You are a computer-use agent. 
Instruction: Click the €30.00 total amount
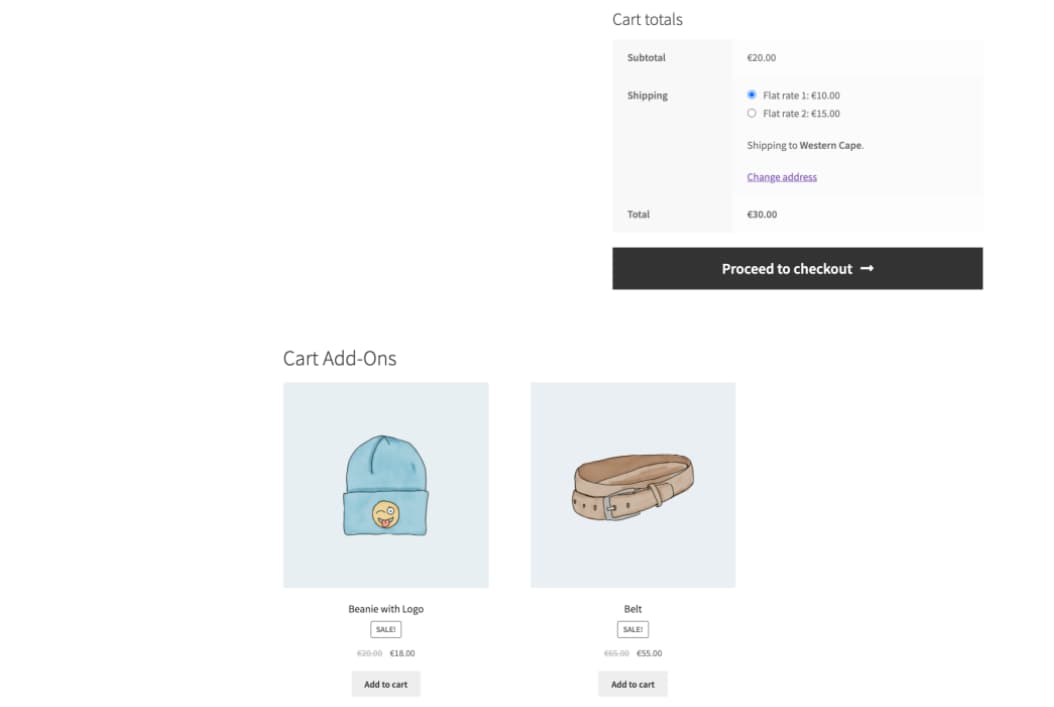click(762, 214)
